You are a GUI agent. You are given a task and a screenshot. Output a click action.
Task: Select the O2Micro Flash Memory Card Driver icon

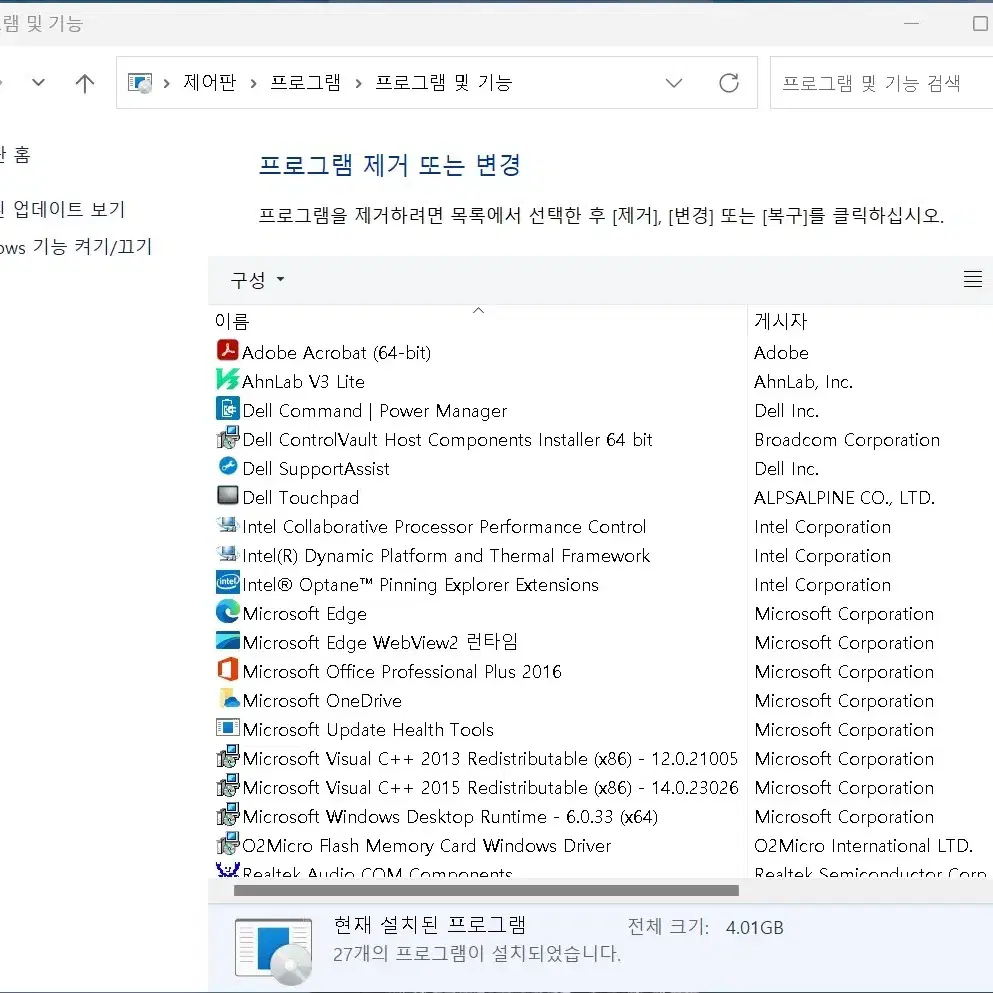click(x=227, y=844)
